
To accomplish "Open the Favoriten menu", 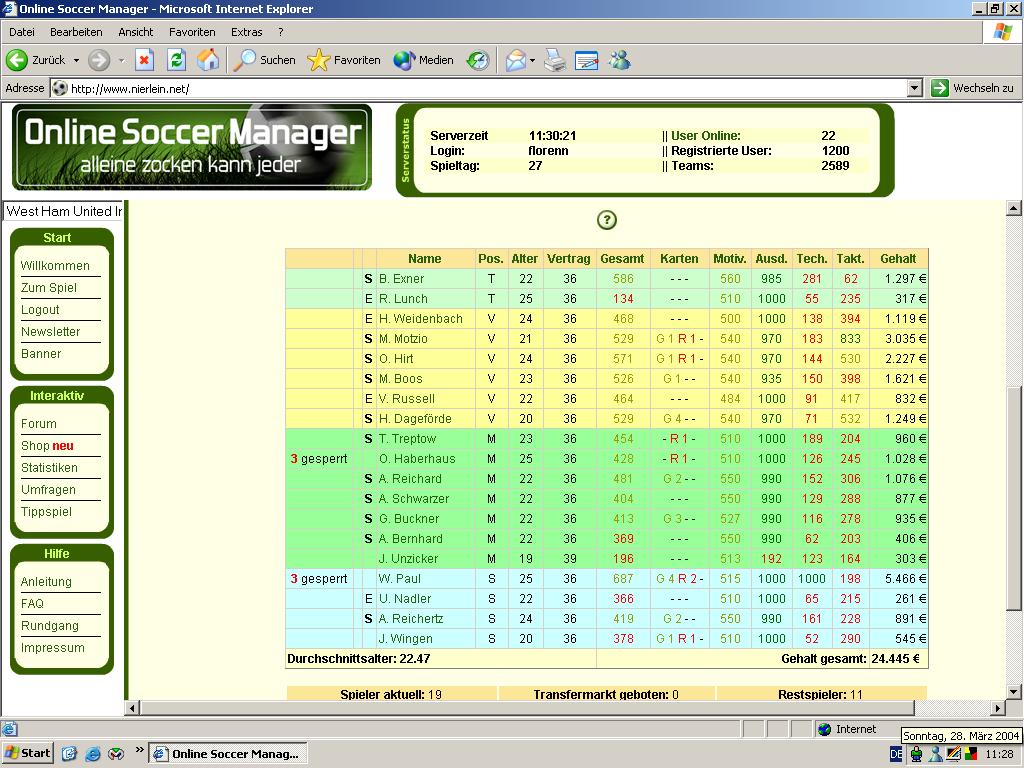I will point(191,32).
